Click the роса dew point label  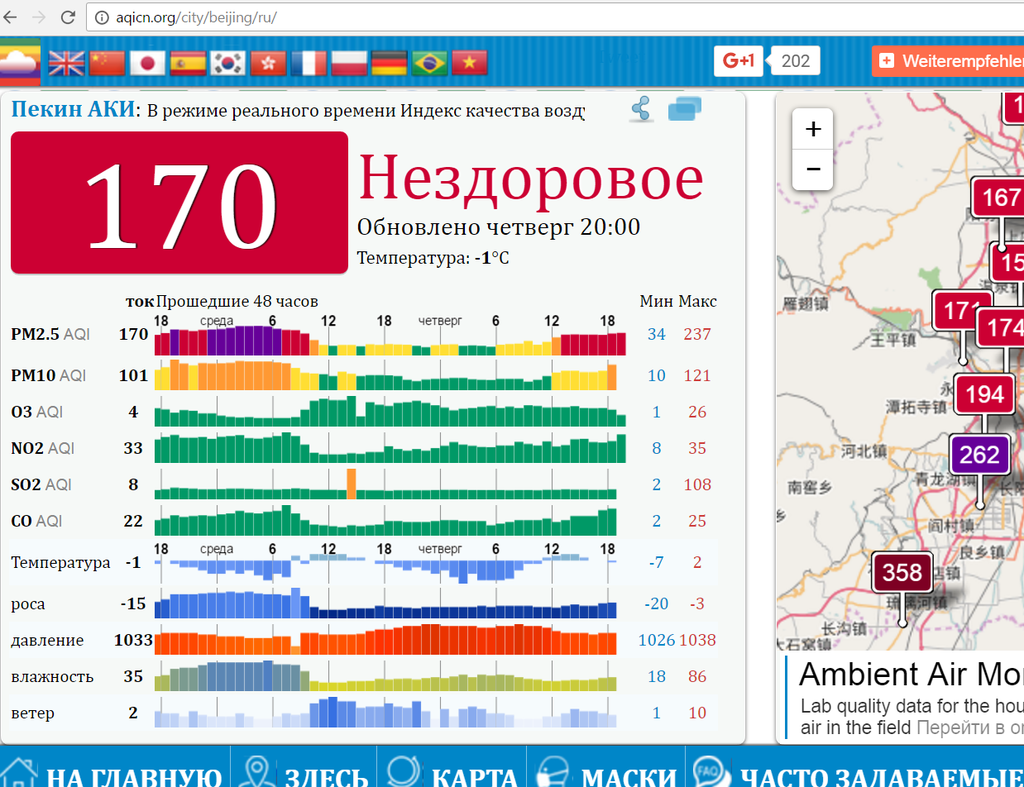[28, 604]
